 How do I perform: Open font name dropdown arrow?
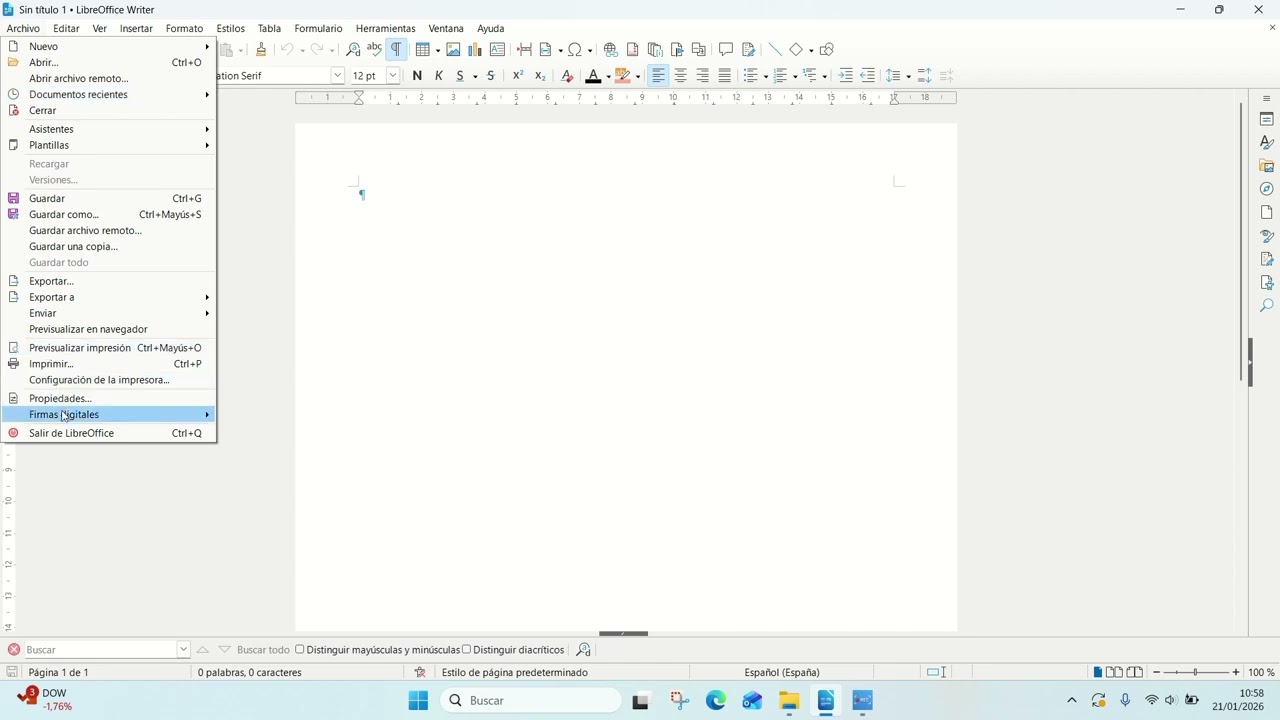tap(337, 76)
